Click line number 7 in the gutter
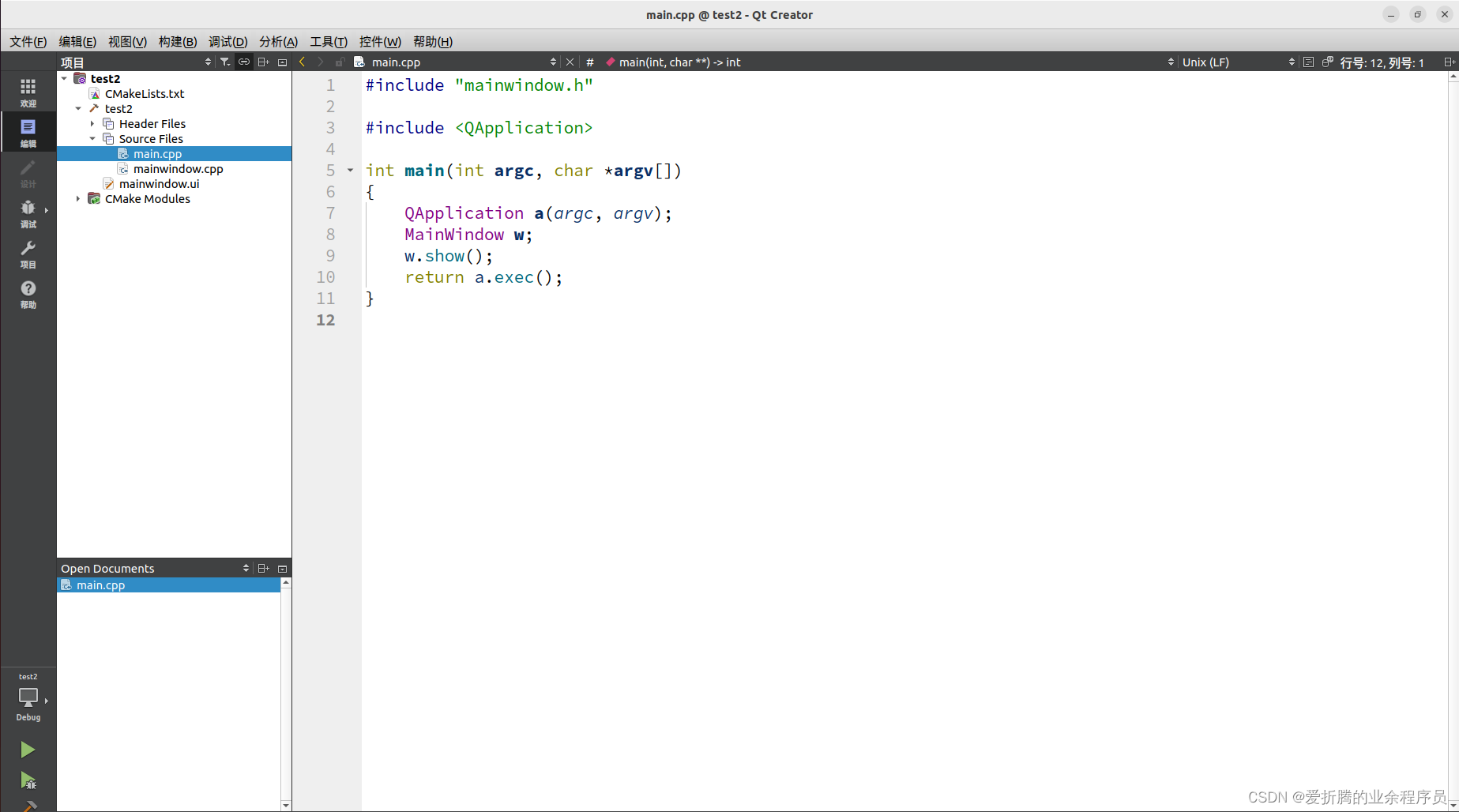Screen dimensions: 1459x812 click(330, 212)
